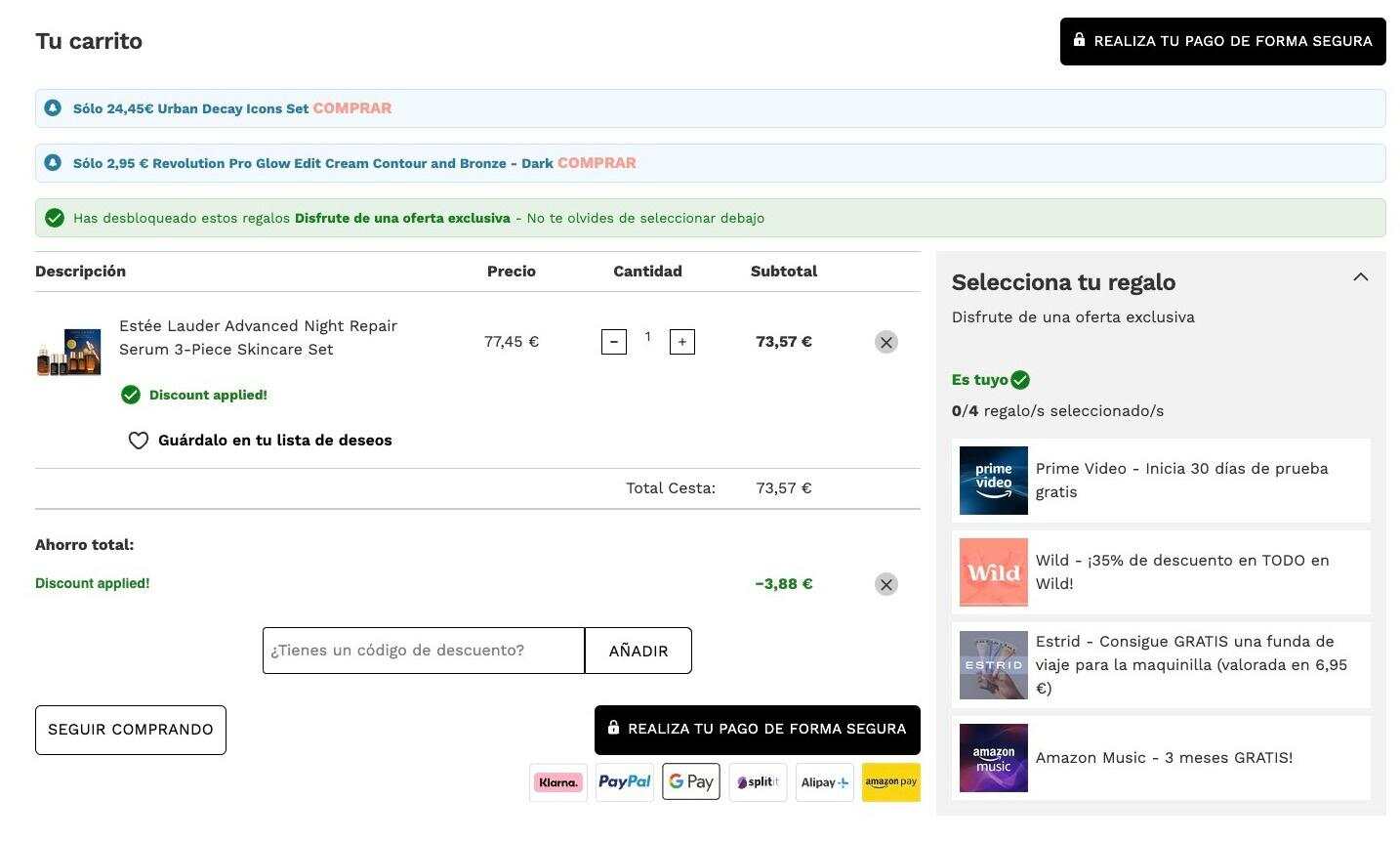The height and width of the screenshot is (842, 1400).
Task: Choose the Estrid free travel case gift
Action: pyautogui.click(x=1161, y=665)
